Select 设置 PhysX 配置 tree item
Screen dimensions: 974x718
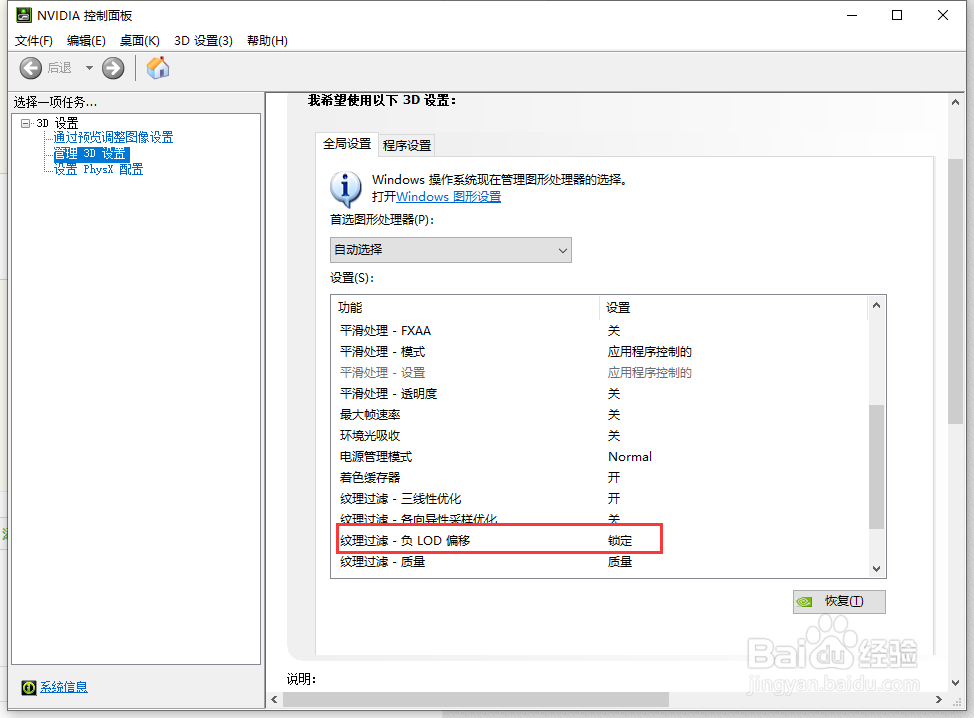click(x=98, y=169)
